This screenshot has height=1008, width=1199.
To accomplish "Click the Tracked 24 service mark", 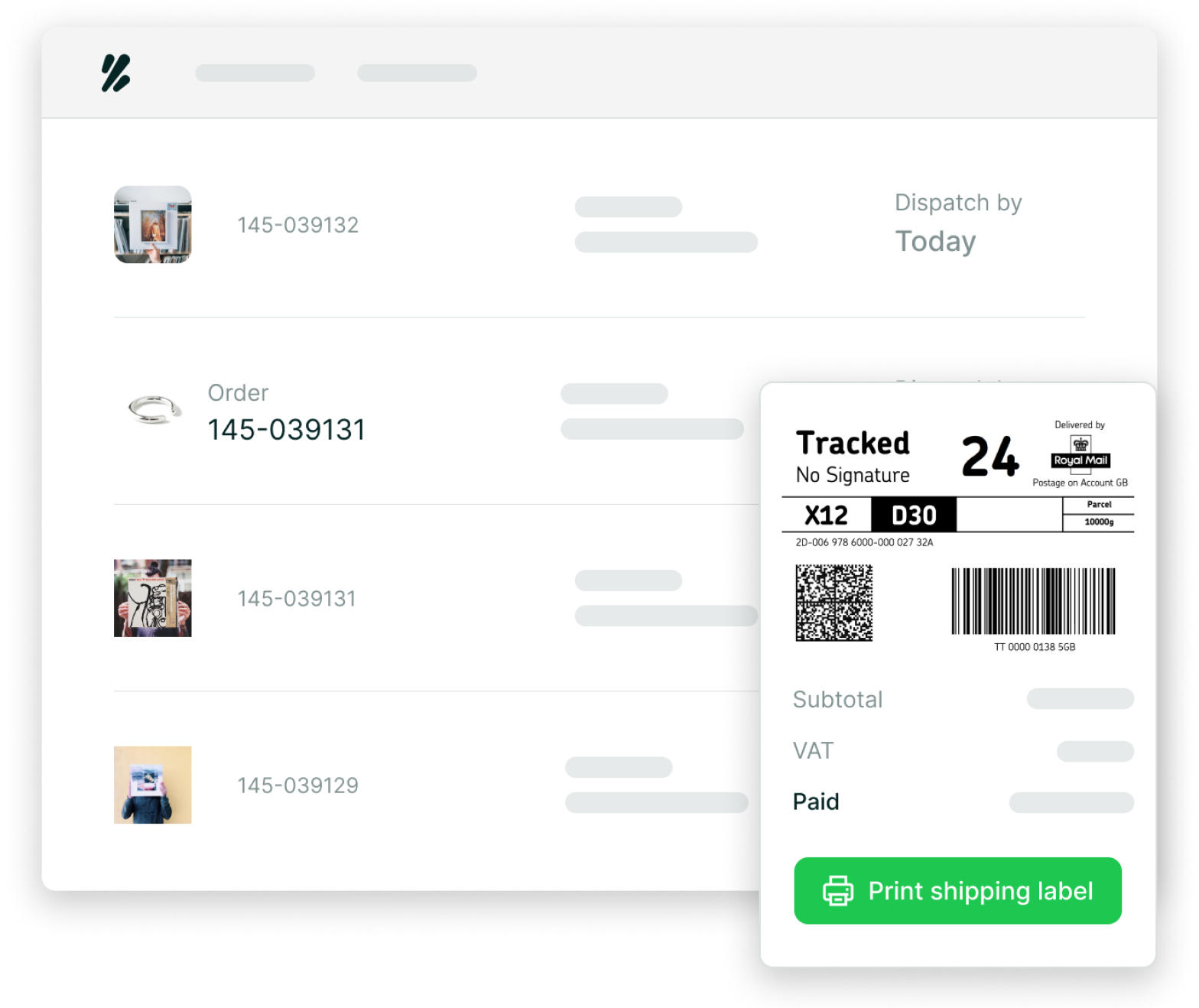I will click(853, 442).
